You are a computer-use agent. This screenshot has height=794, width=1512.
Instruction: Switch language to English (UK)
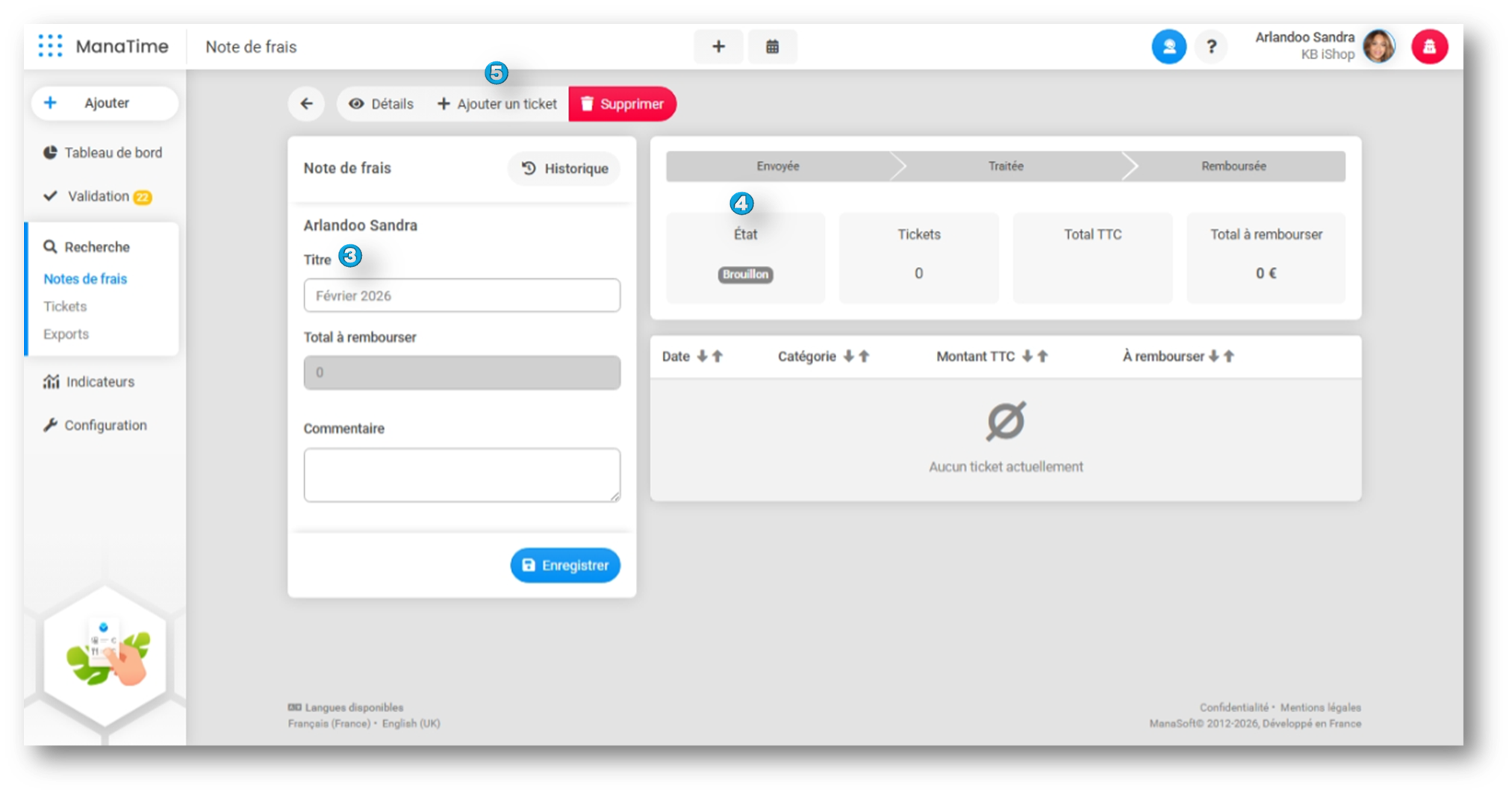coord(411,724)
